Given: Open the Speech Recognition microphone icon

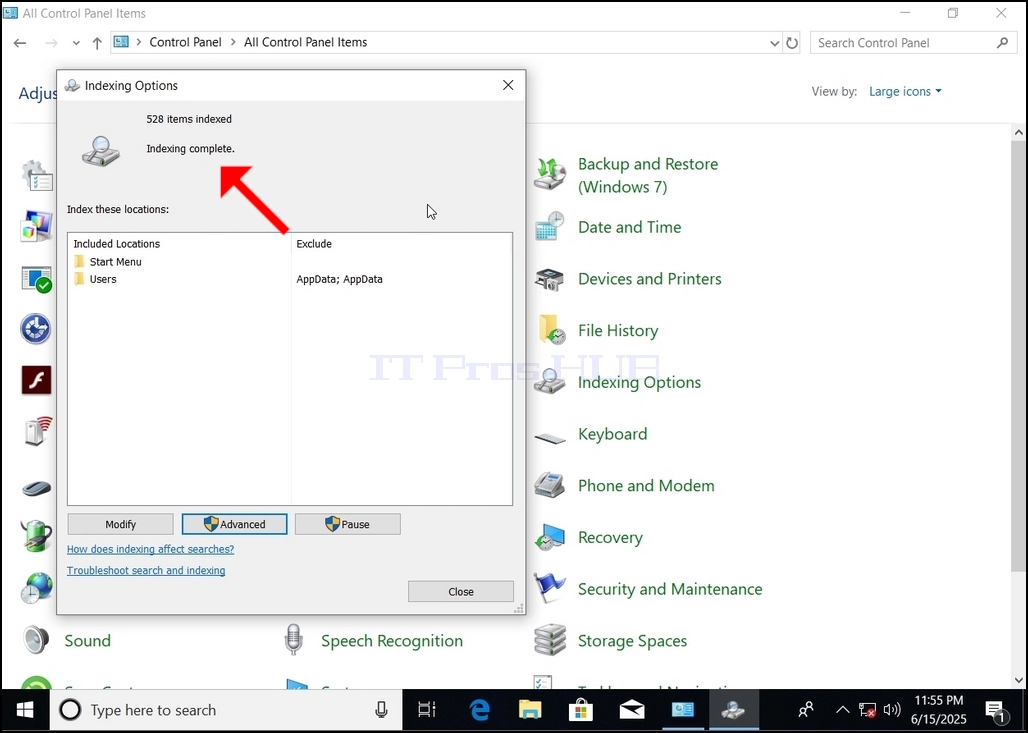Looking at the screenshot, I should (294, 641).
